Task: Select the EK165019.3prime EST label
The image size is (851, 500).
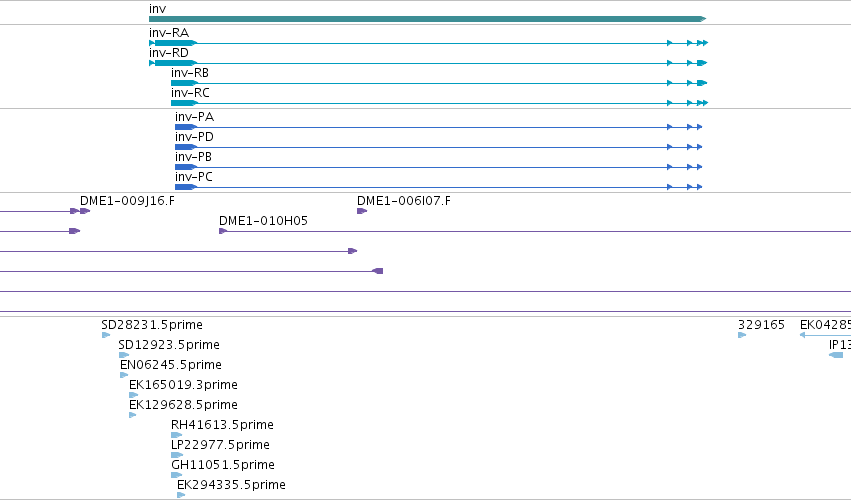Action: pos(183,385)
